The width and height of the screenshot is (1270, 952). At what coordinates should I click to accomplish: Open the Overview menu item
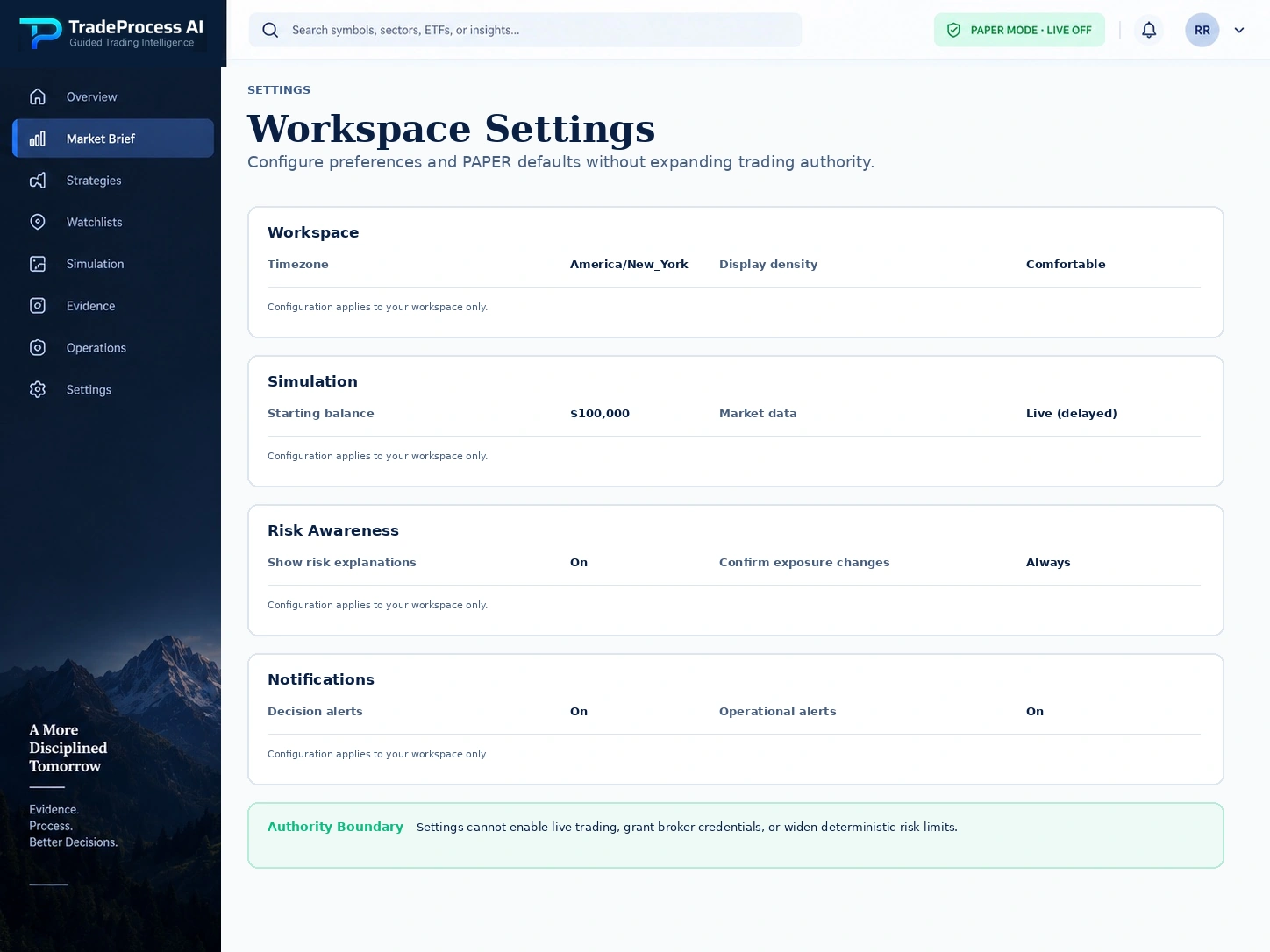pos(113,96)
